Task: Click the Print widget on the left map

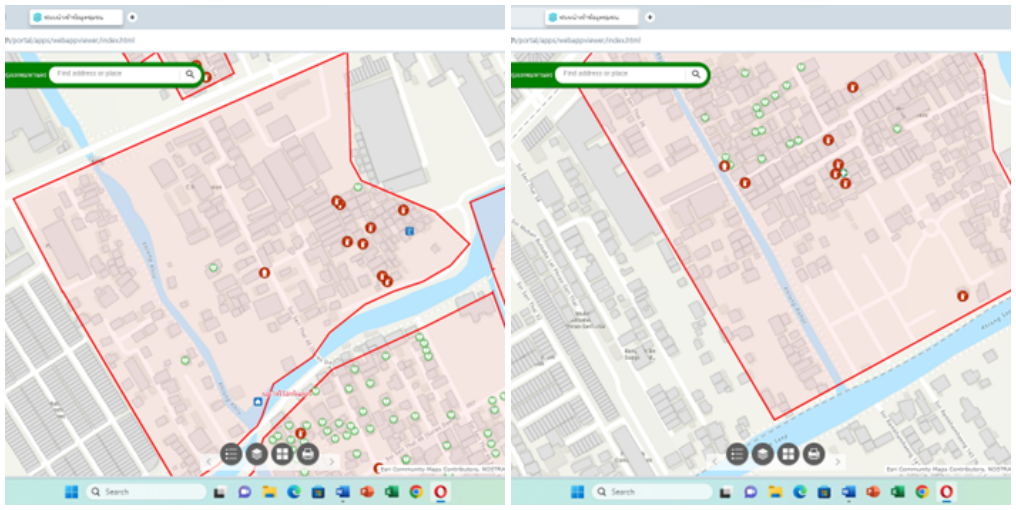Action: 308,454
